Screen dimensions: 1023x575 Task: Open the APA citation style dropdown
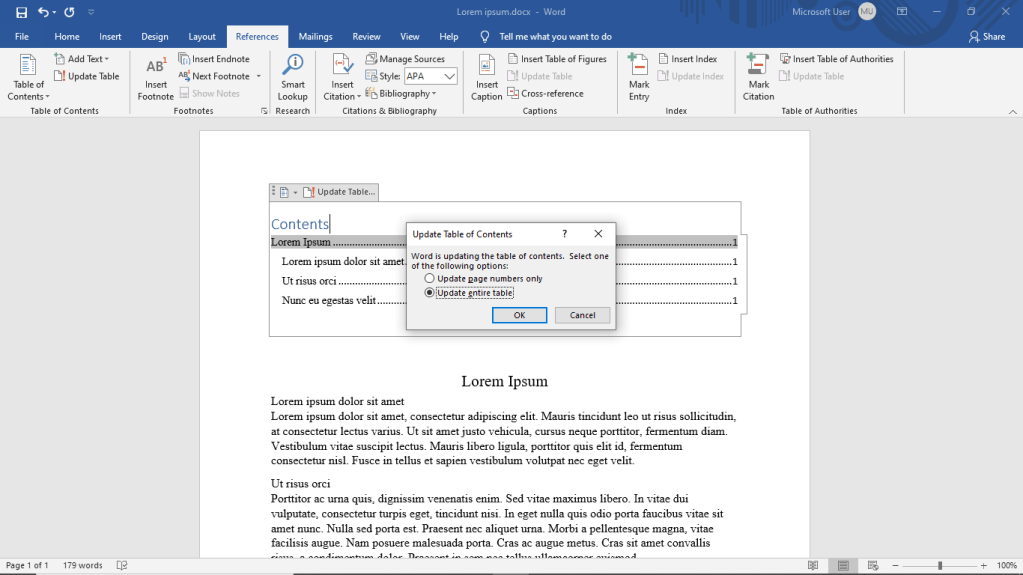click(450, 76)
